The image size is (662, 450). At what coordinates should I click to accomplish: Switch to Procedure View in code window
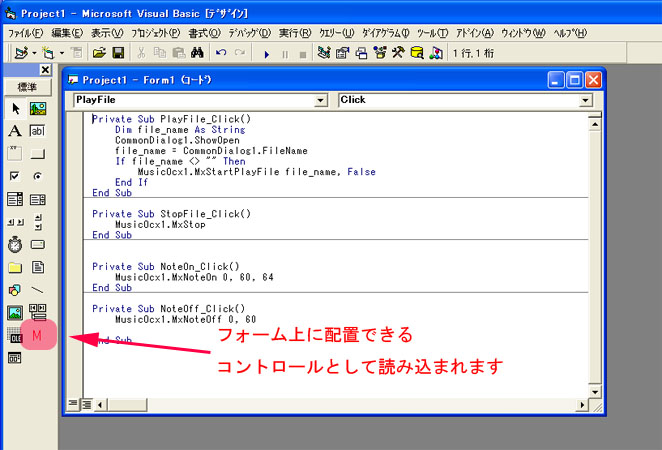click(x=73, y=404)
